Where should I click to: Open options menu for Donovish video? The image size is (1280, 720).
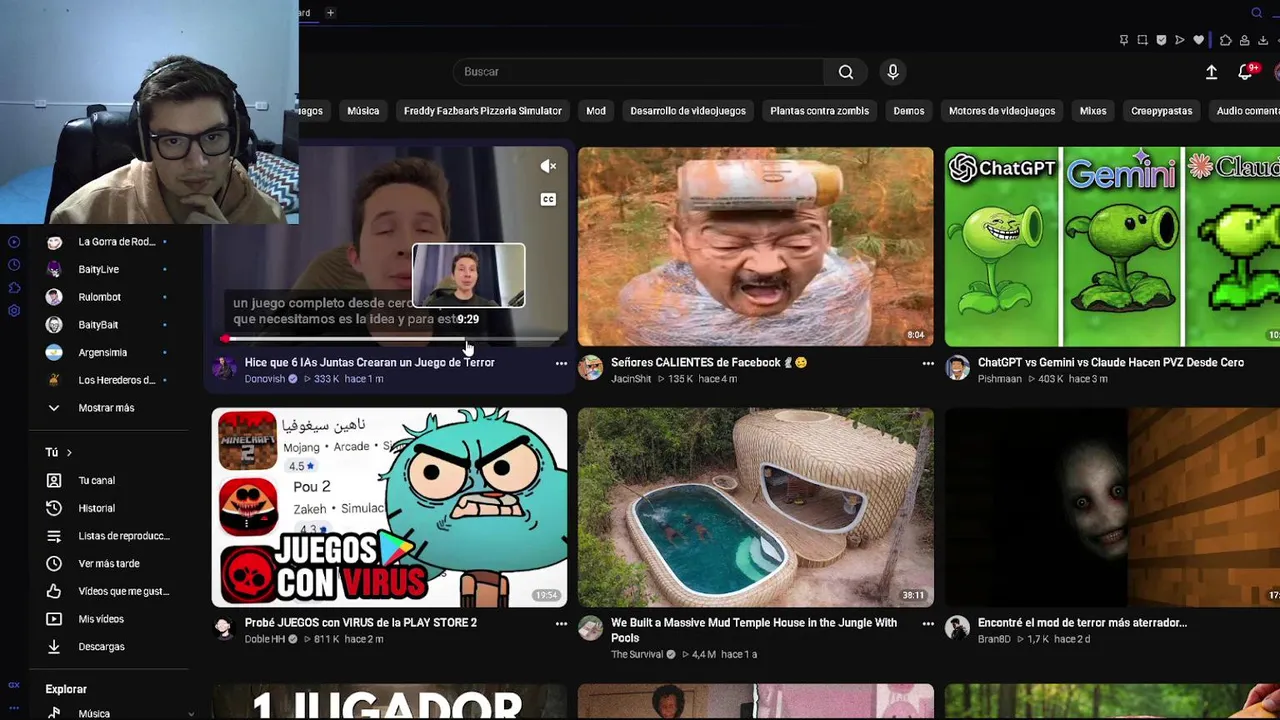click(x=561, y=364)
